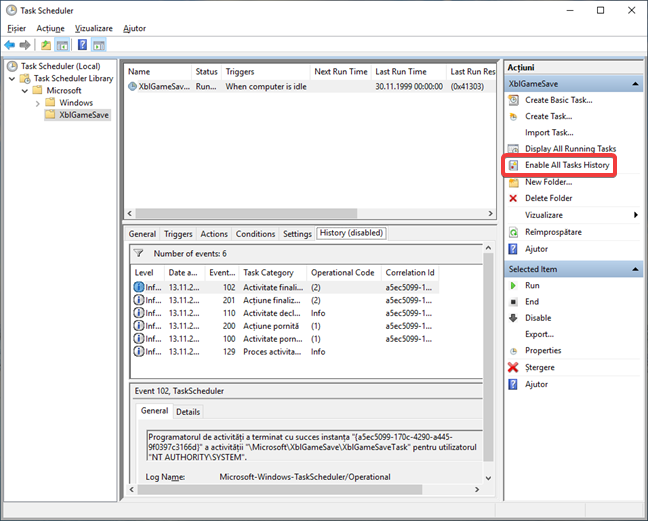
Task: Click the Task Scheduler (Local) clock icon
Action: pos(13,66)
